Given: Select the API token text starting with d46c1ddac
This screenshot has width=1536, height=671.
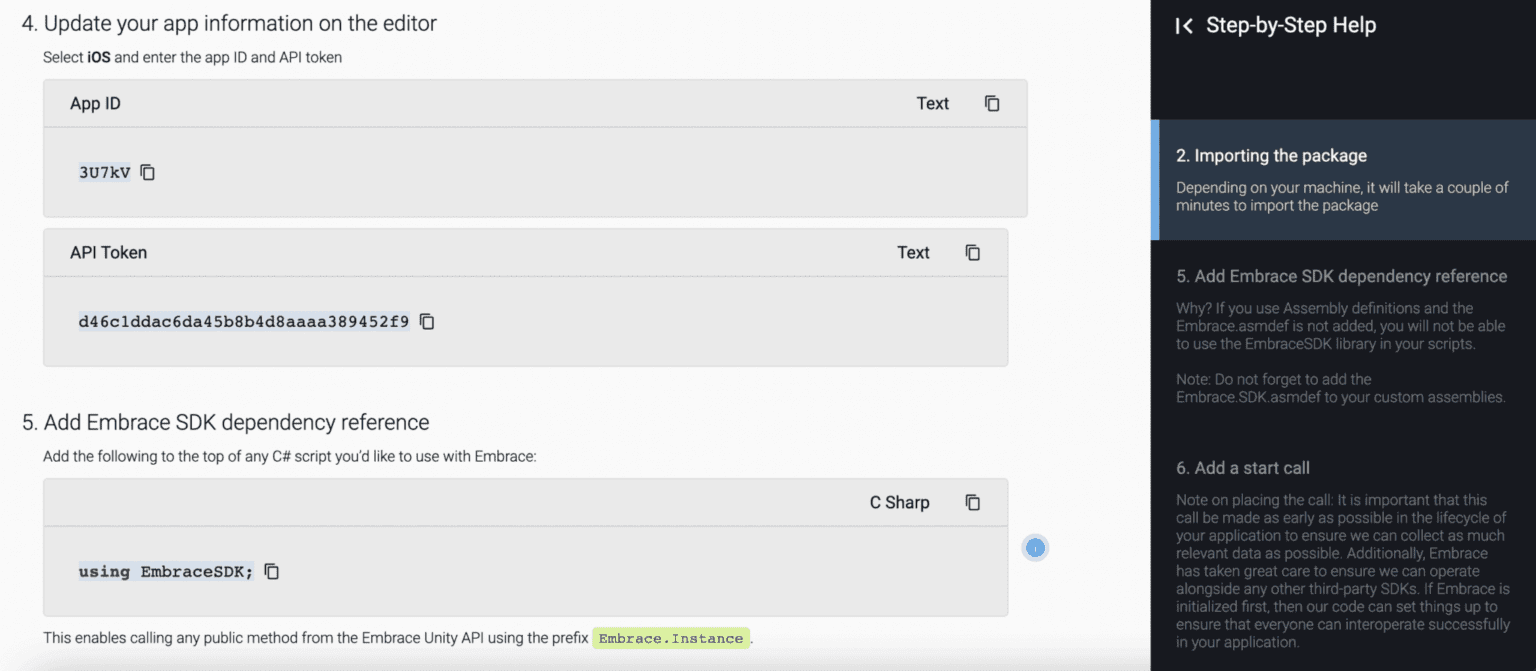Looking at the screenshot, I should pos(244,321).
